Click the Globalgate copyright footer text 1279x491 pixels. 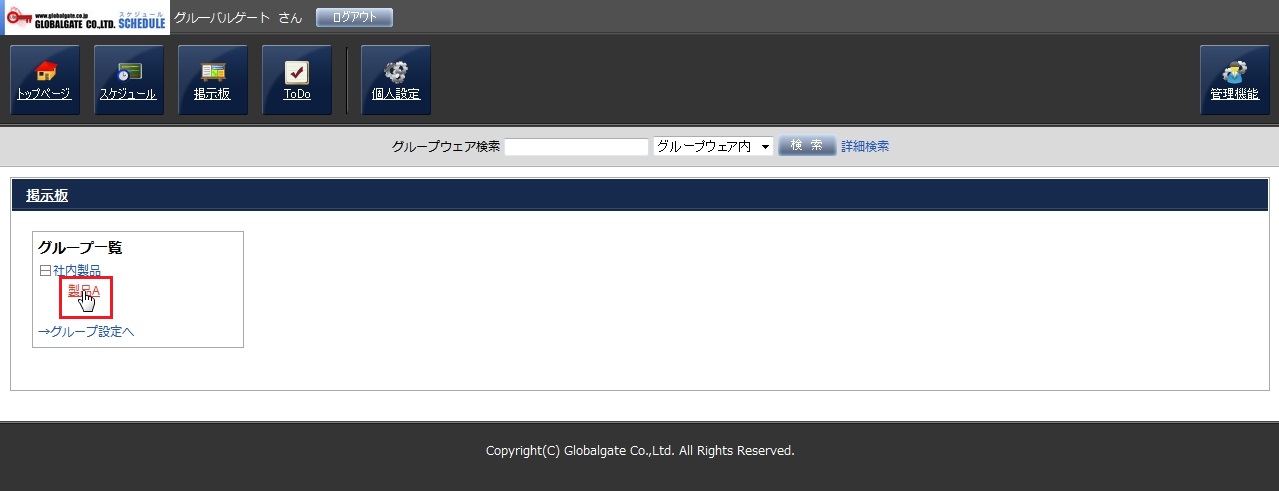(640, 451)
